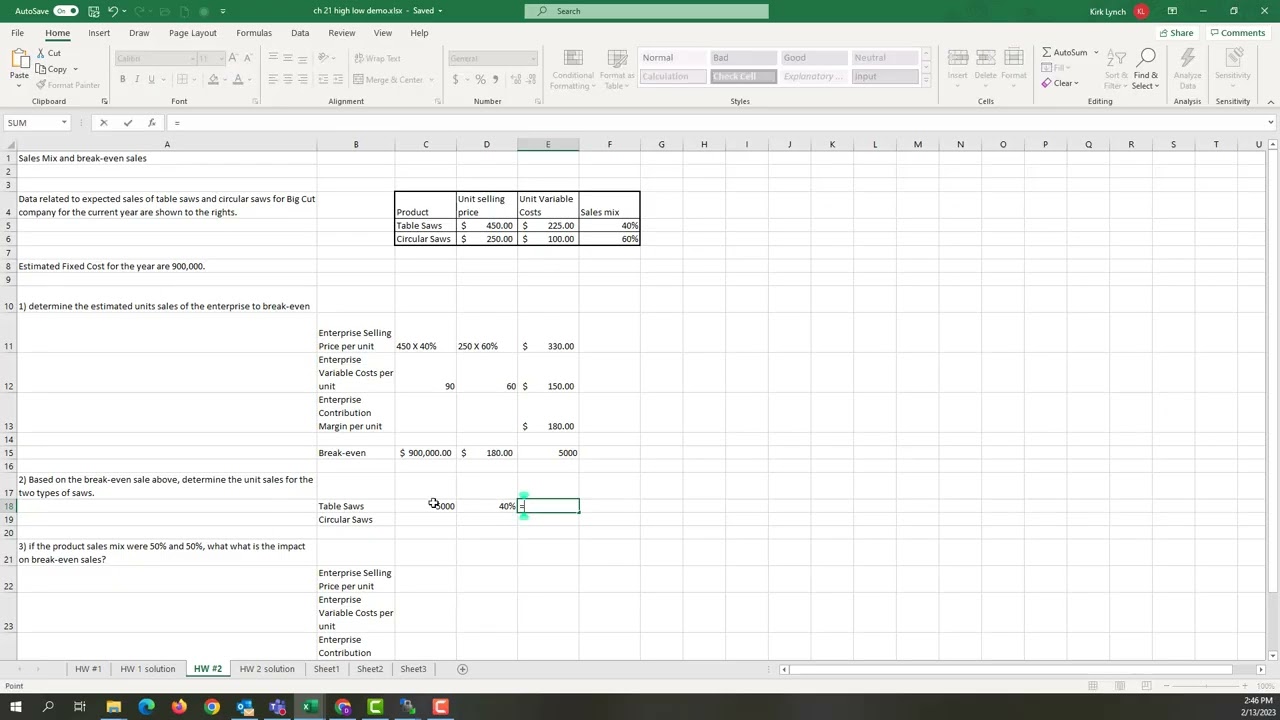Click Increase Font Size icon
Screen dimensions: 1280x720
pyautogui.click(x=233, y=58)
